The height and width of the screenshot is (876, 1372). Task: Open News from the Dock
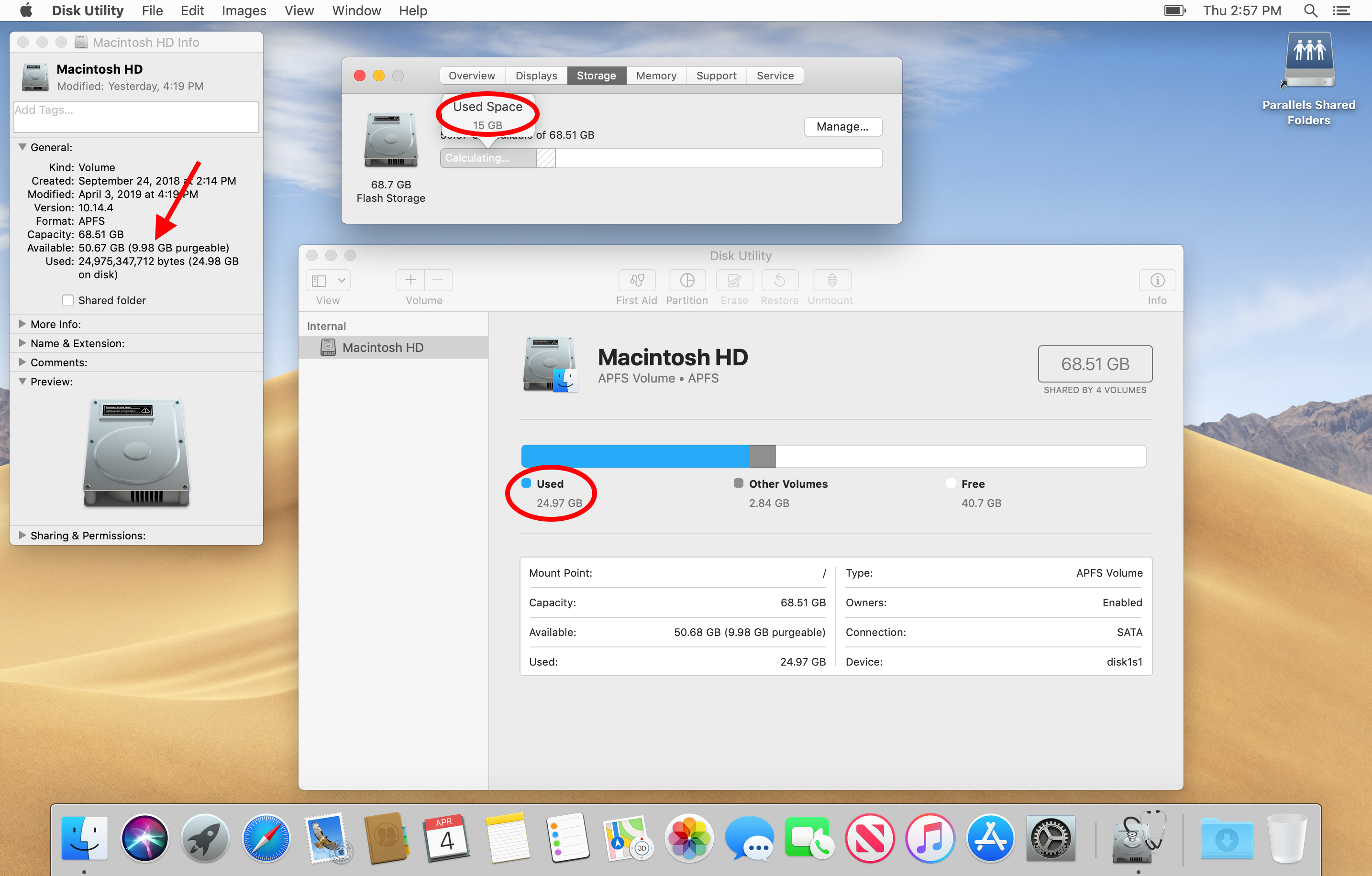870,838
